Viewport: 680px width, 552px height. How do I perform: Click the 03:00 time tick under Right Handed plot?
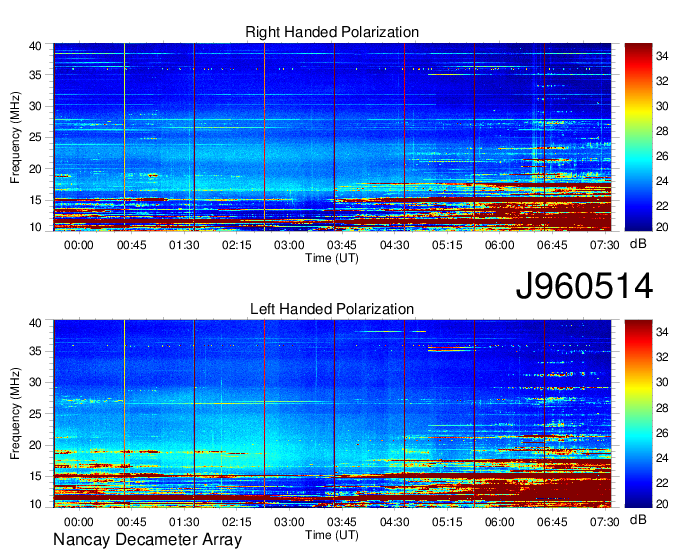click(x=289, y=245)
